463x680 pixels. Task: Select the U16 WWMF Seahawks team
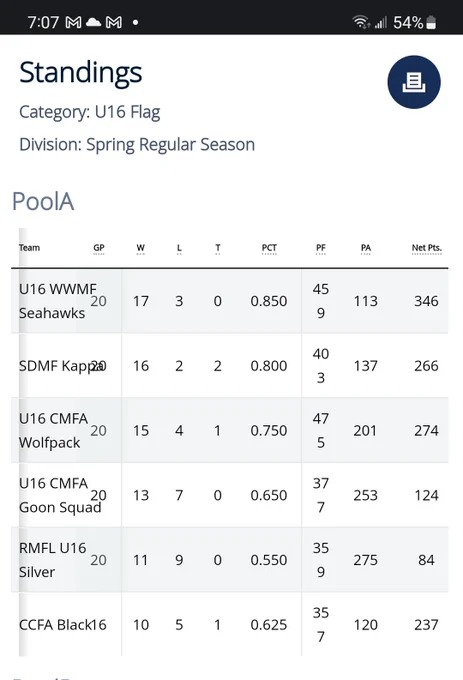[58, 301]
